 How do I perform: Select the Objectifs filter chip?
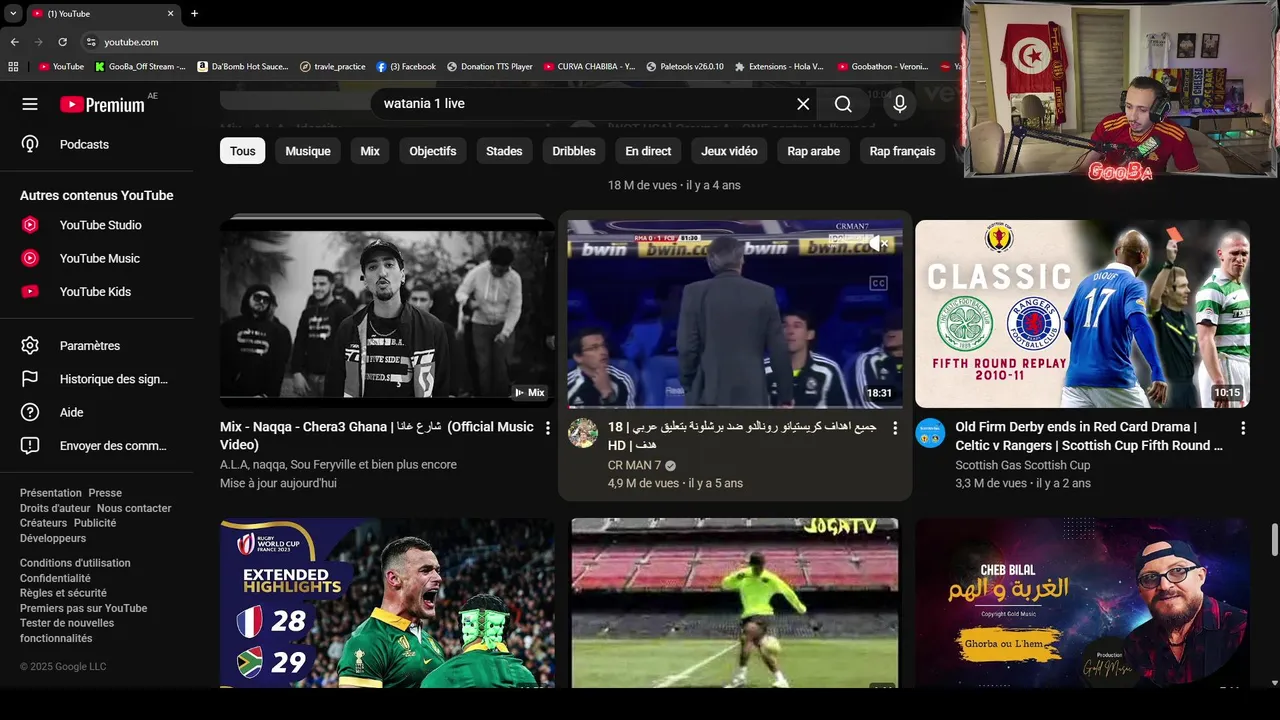[x=433, y=151]
